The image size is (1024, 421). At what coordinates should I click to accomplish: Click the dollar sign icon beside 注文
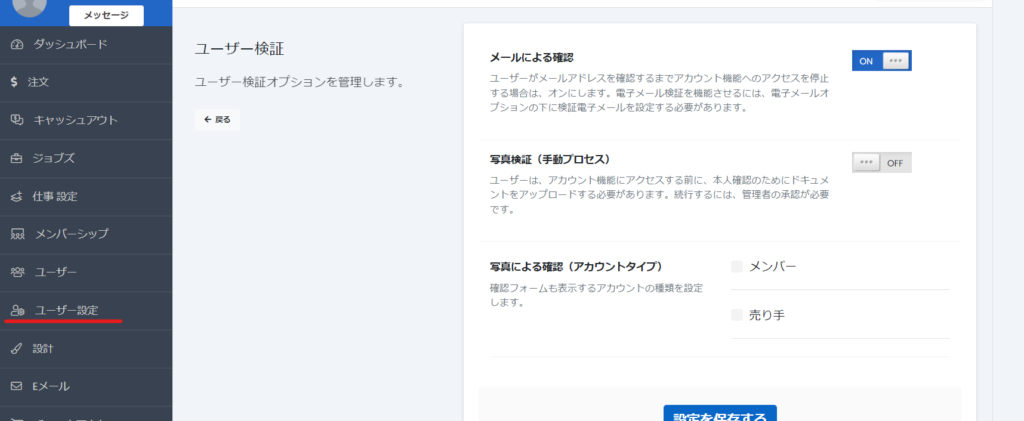pyautogui.click(x=13, y=82)
